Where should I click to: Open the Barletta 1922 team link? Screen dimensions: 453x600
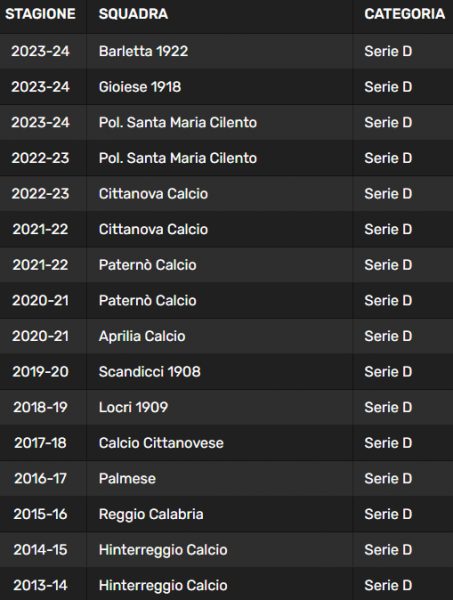[x=143, y=51]
